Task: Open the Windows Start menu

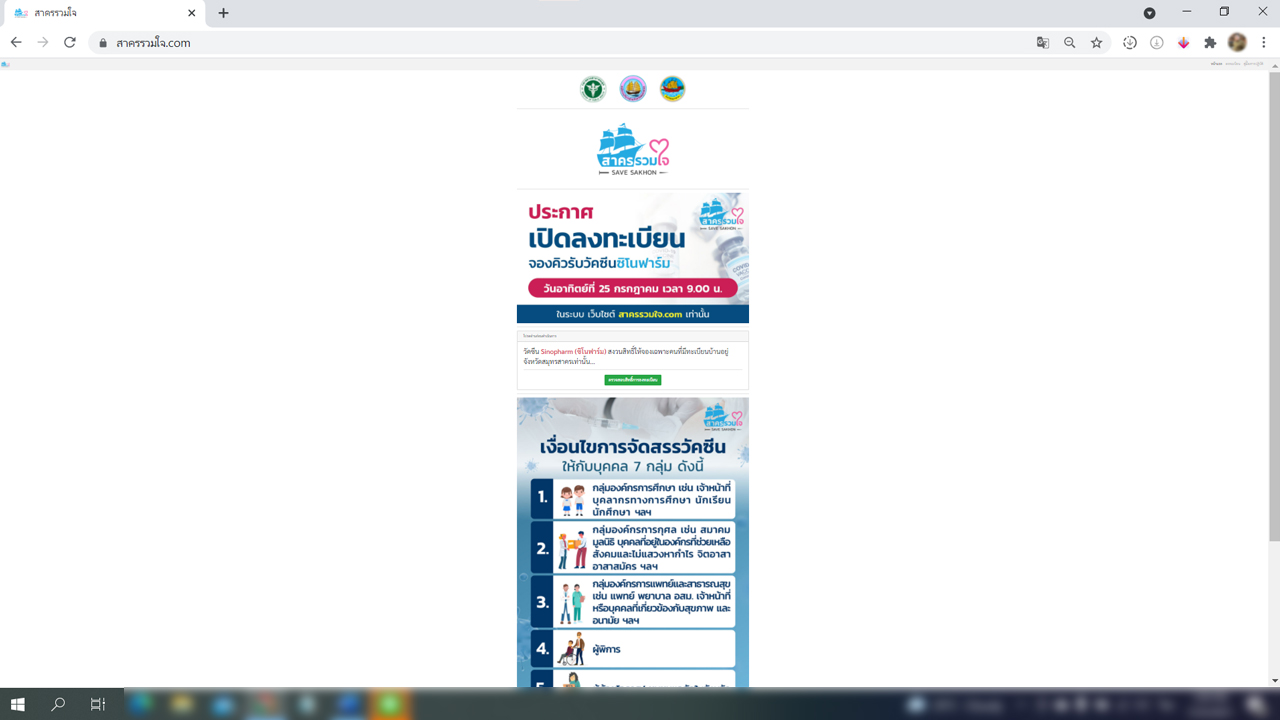Action: [17, 704]
